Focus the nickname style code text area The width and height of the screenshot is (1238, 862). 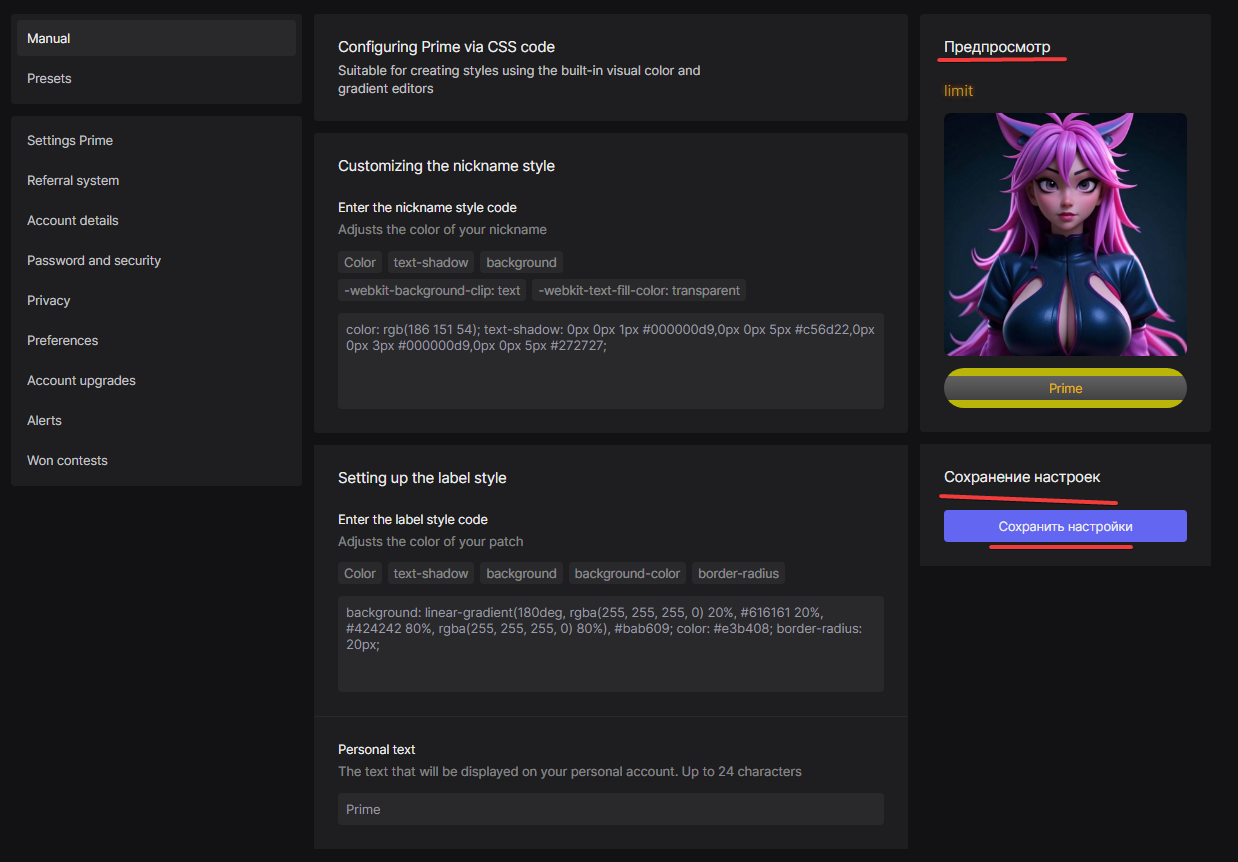[x=610, y=375]
